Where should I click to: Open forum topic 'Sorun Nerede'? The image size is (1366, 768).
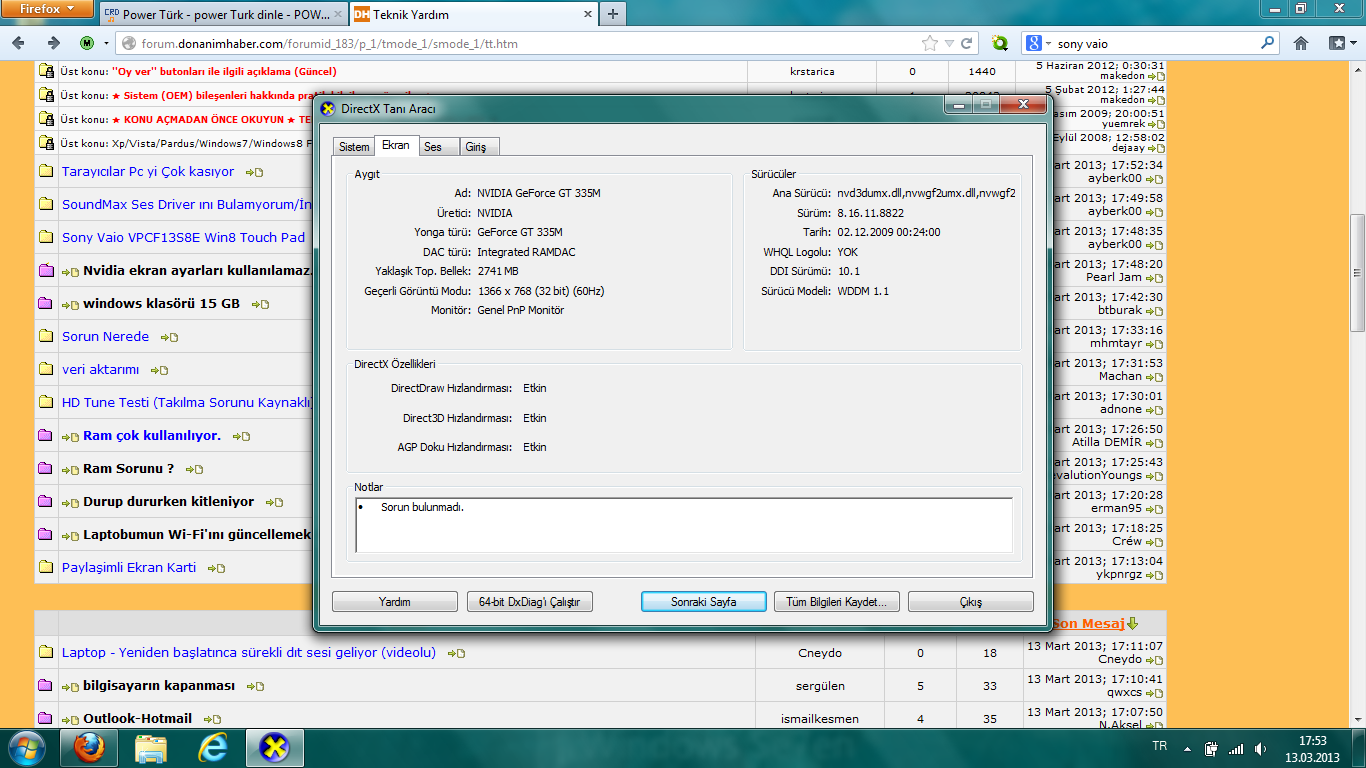[x=105, y=337]
